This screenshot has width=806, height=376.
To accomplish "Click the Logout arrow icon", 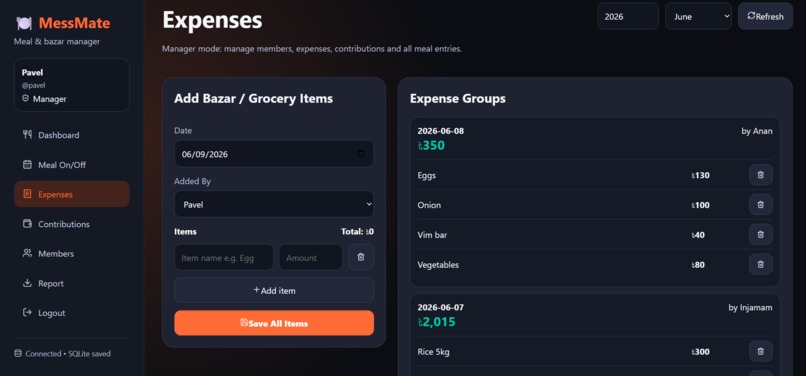I will [27, 312].
